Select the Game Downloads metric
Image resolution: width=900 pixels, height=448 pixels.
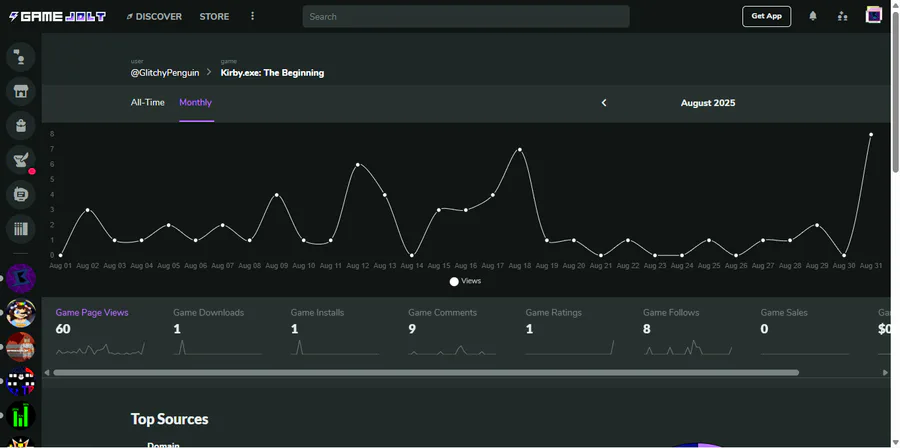point(218,334)
